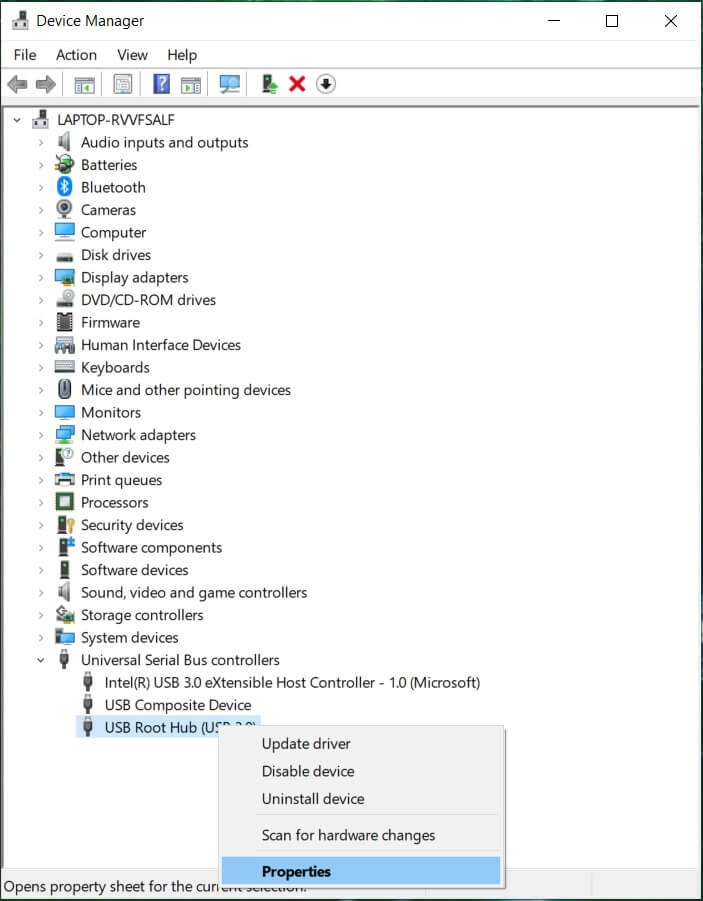This screenshot has width=703, height=901.
Task: Select Update driver in context menu
Action: (306, 744)
